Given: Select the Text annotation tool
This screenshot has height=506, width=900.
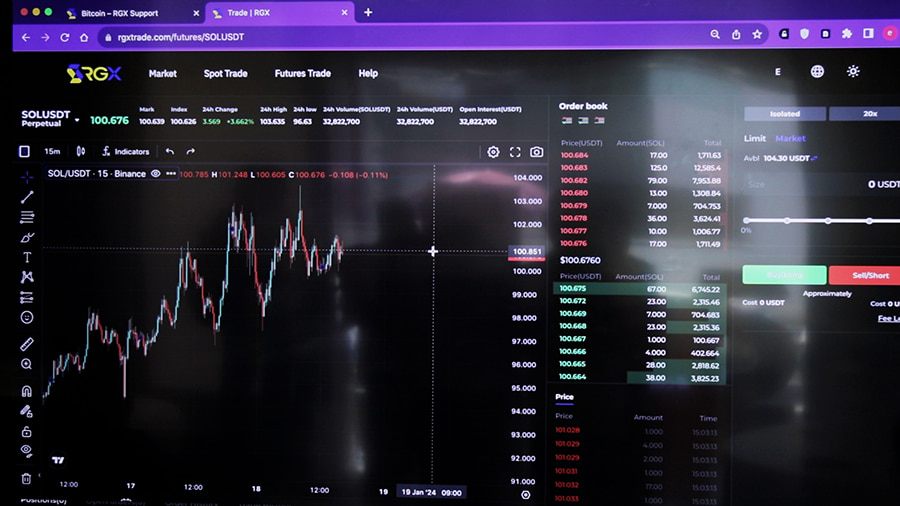Looking at the screenshot, I should 26,257.
